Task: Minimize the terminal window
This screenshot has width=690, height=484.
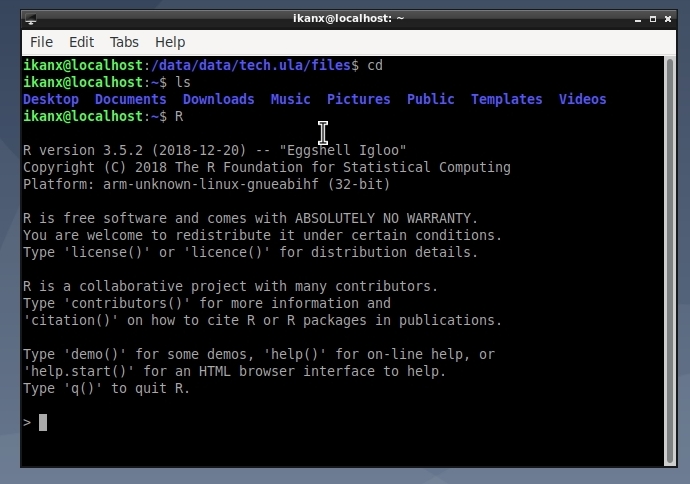Action: click(x=638, y=19)
